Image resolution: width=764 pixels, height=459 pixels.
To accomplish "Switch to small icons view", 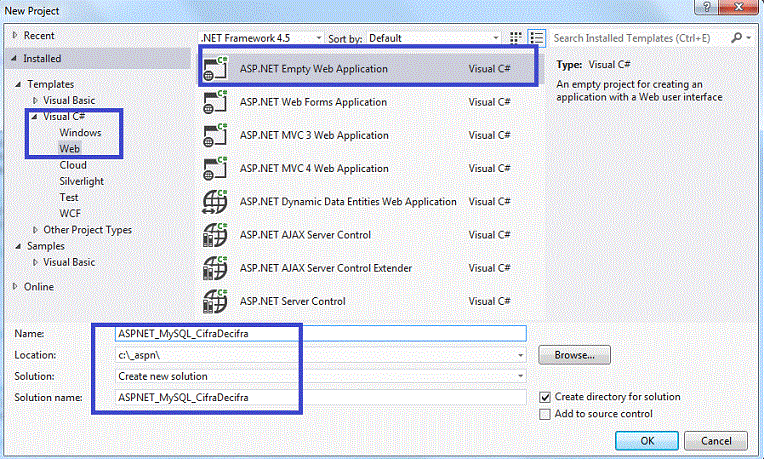I will pos(516,38).
